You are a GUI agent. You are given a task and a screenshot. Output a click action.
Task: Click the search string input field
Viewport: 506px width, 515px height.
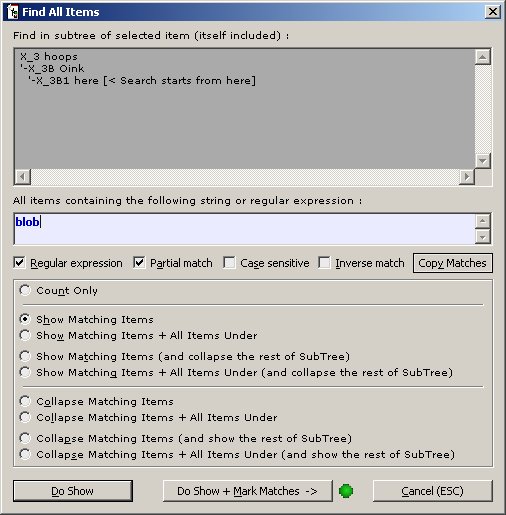pos(245,229)
